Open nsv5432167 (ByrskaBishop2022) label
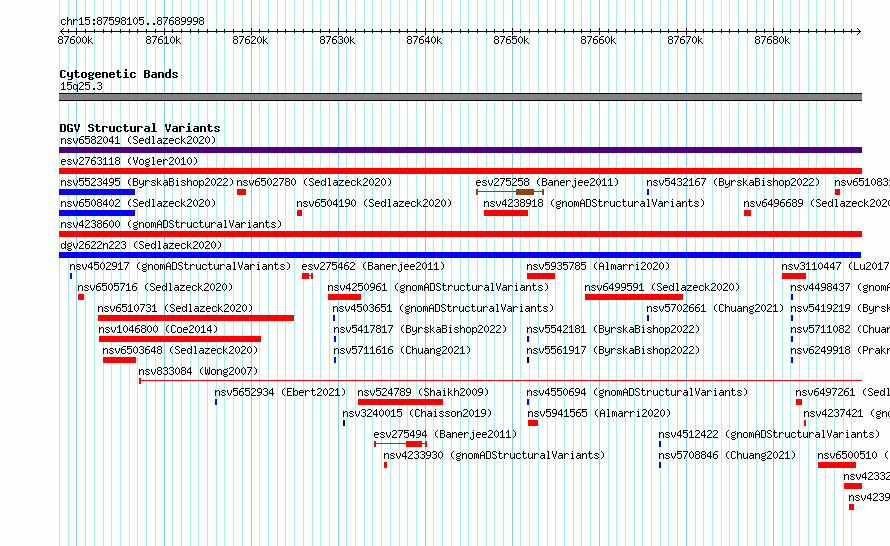The image size is (890, 546). 733,182
